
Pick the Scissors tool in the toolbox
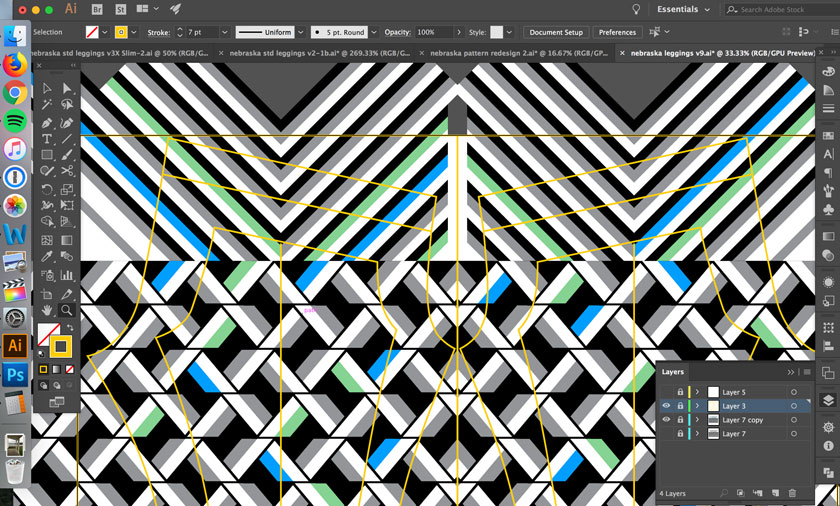67,171
